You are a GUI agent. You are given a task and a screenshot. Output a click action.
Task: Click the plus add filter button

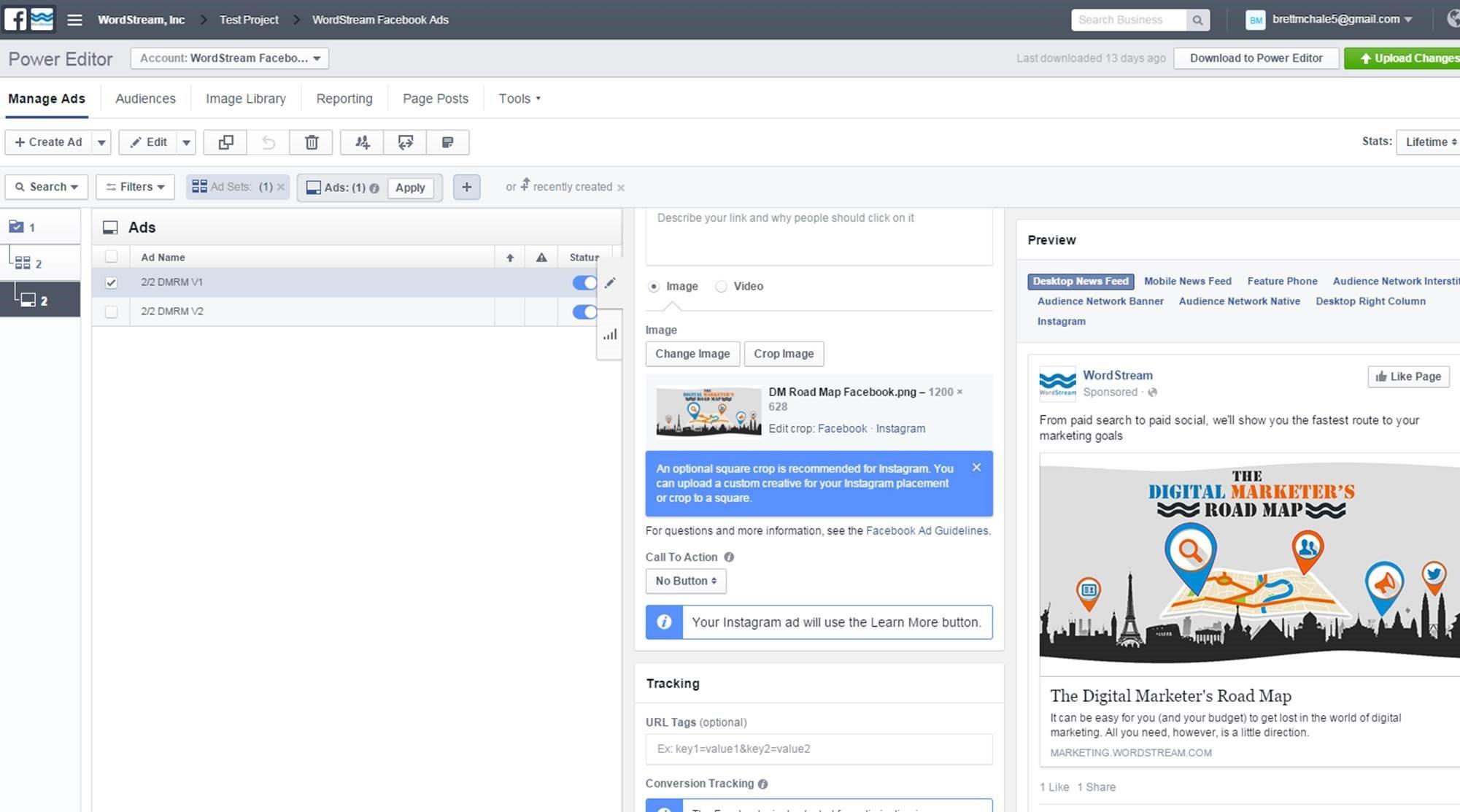click(x=466, y=187)
